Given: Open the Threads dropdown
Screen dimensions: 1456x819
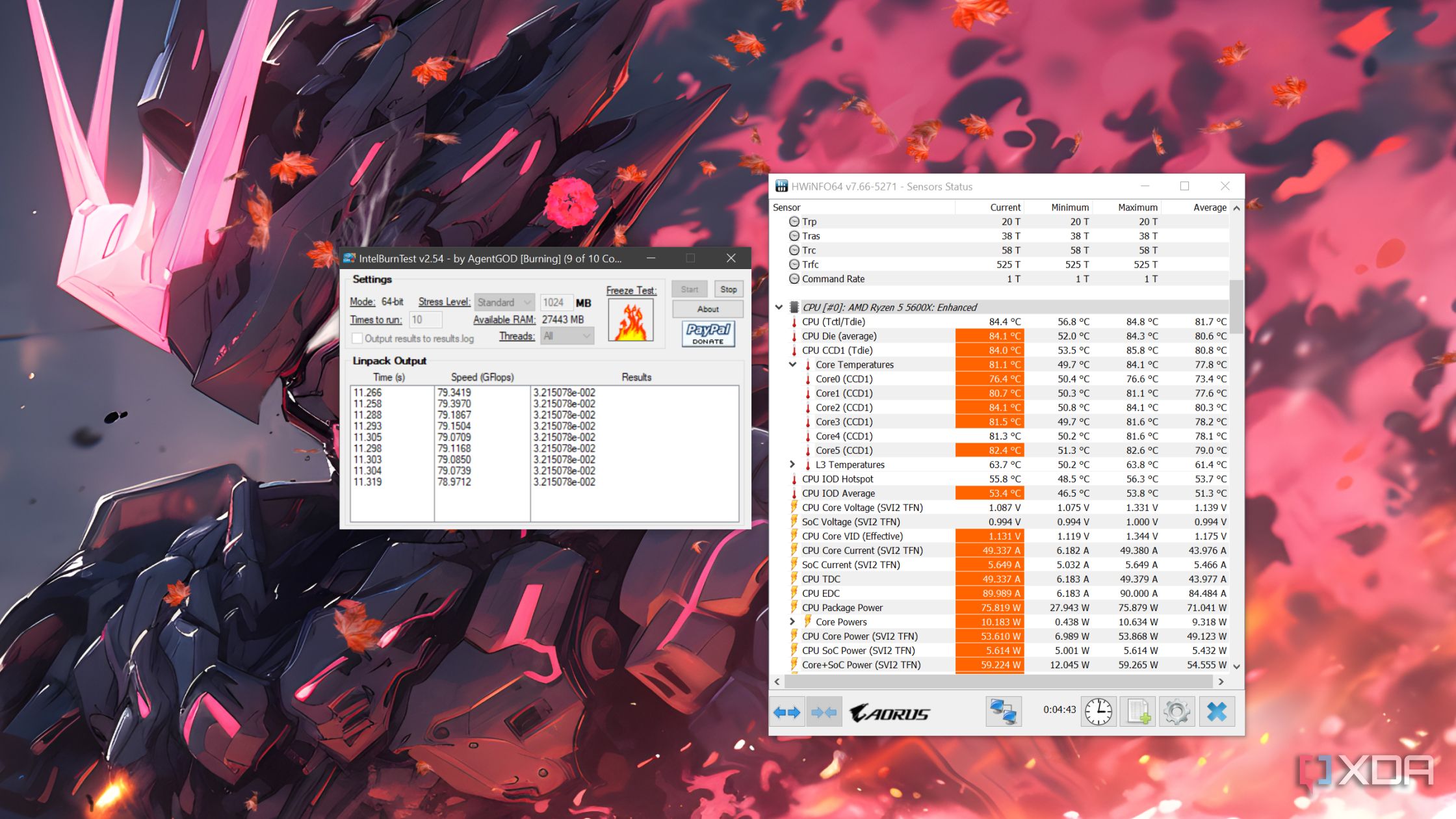Looking at the screenshot, I should (x=567, y=336).
